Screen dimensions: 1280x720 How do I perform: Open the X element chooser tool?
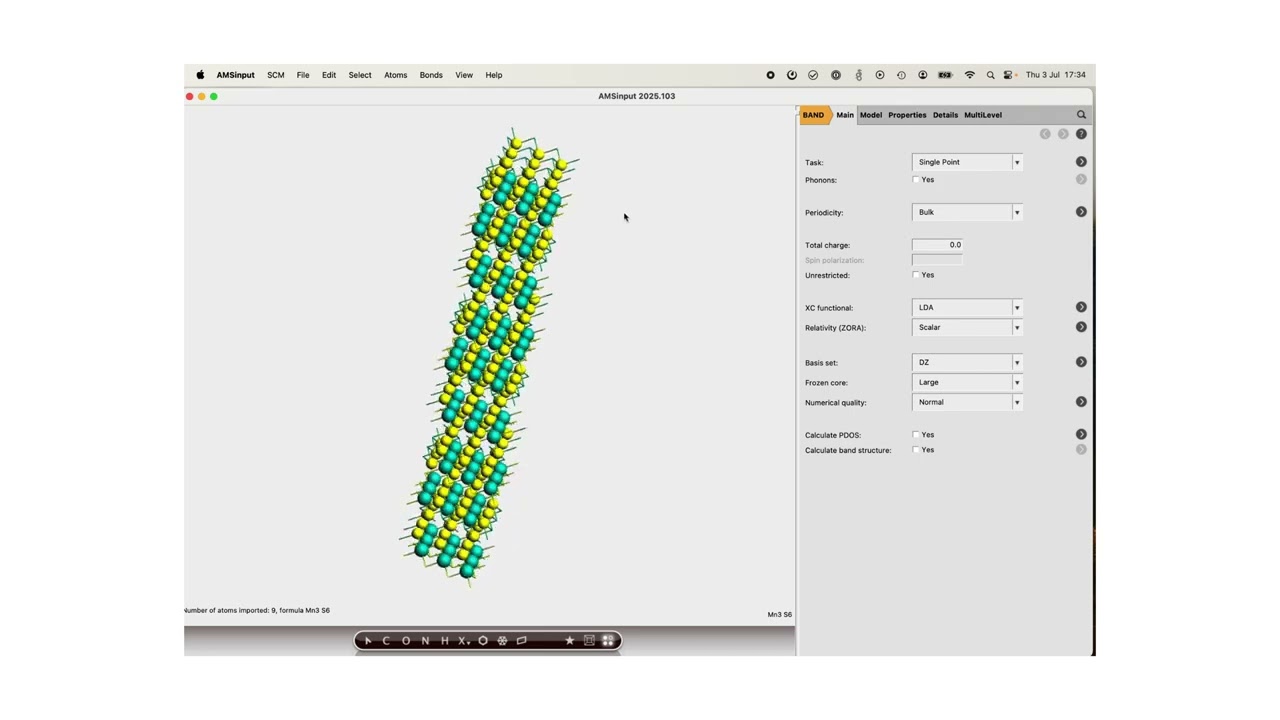coord(463,641)
